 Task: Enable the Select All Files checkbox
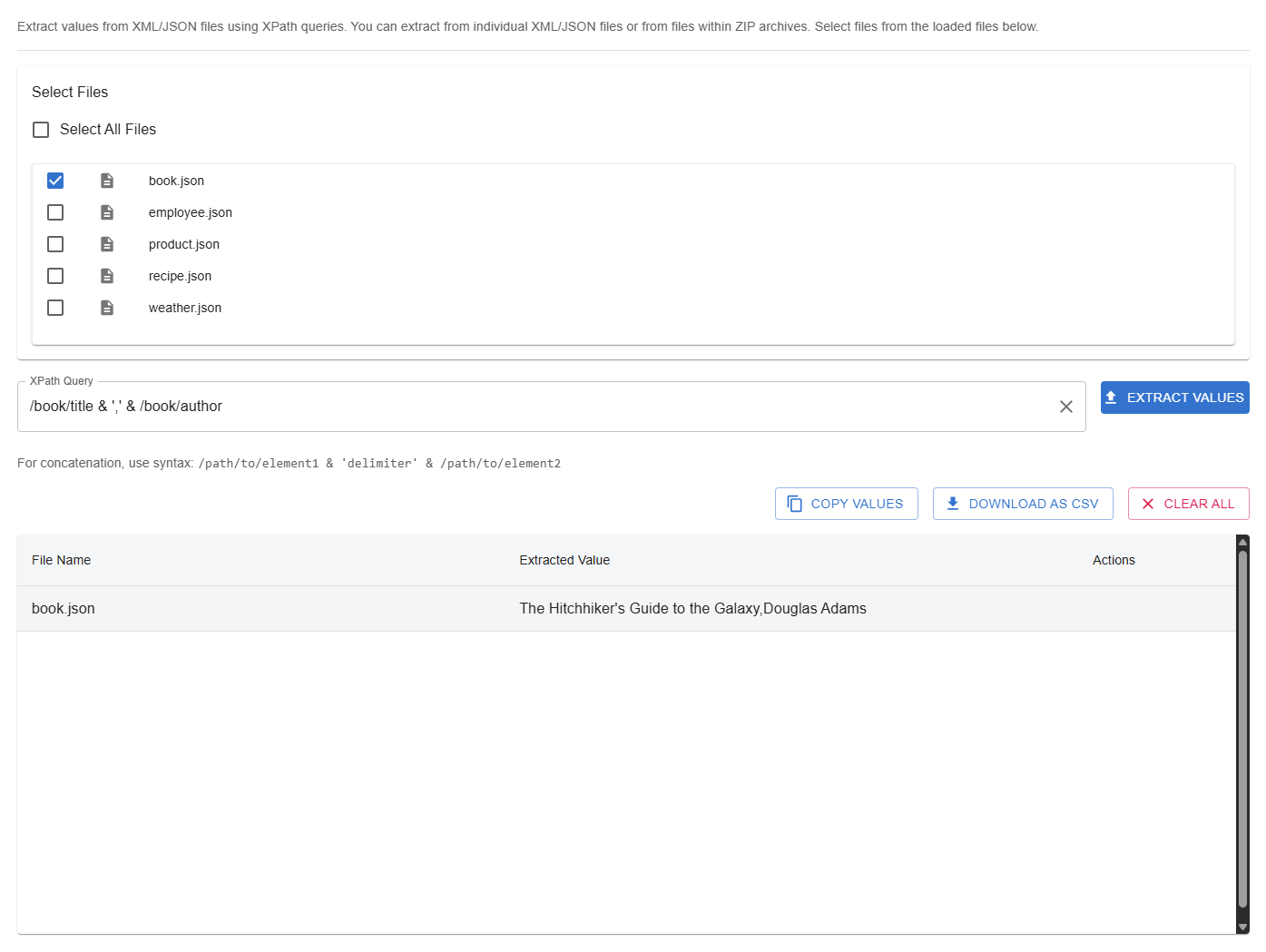tap(41, 130)
